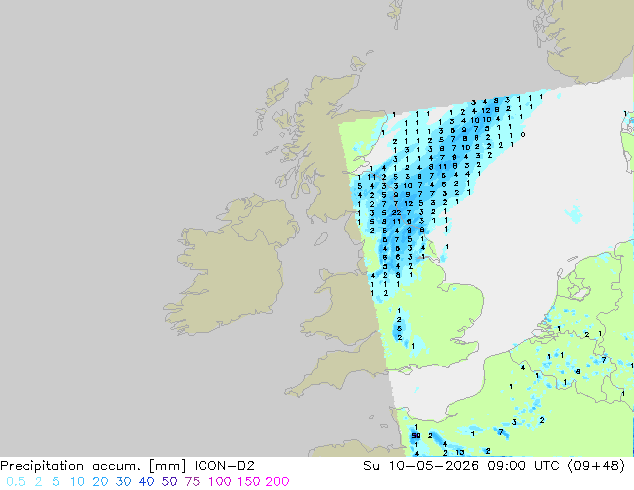The image size is (634, 490).
Task: Click the '22' precipitation value on the map
Action: 396,212
